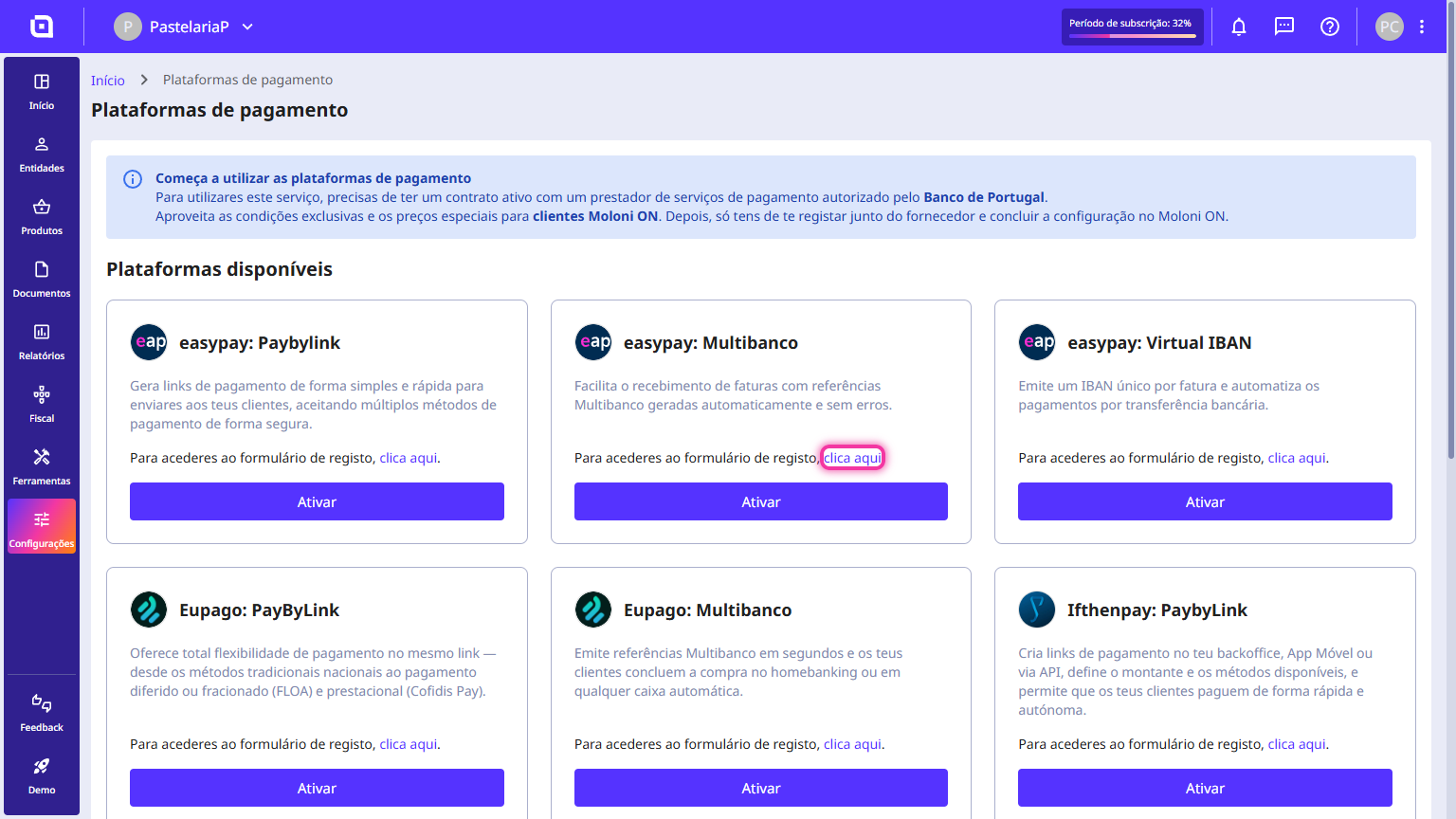
Task: Activate Ifthenpay PaybyLink
Action: point(1205,788)
